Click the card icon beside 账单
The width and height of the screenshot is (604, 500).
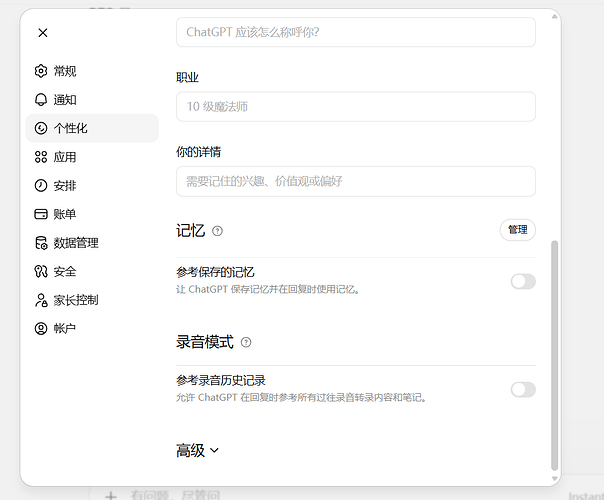(x=41, y=214)
